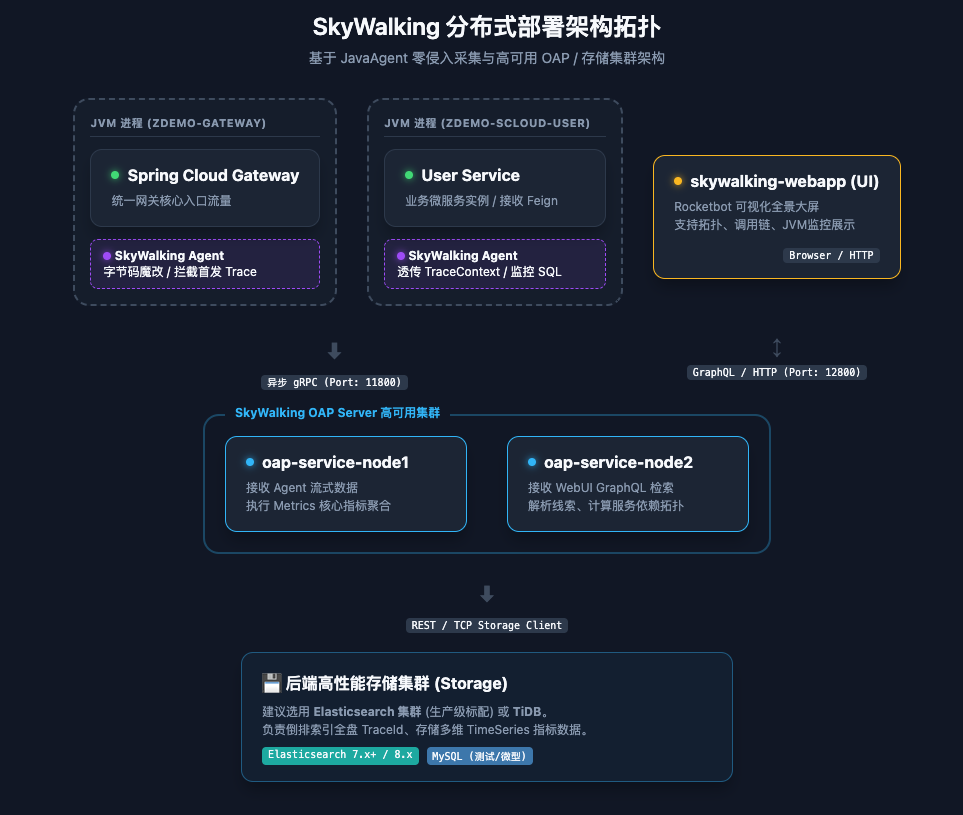The width and height of the screenshot is (963, 815).
Task: Click the text 解析线索、计算服务依赖拓扑
Action: [x=606, y=505]
